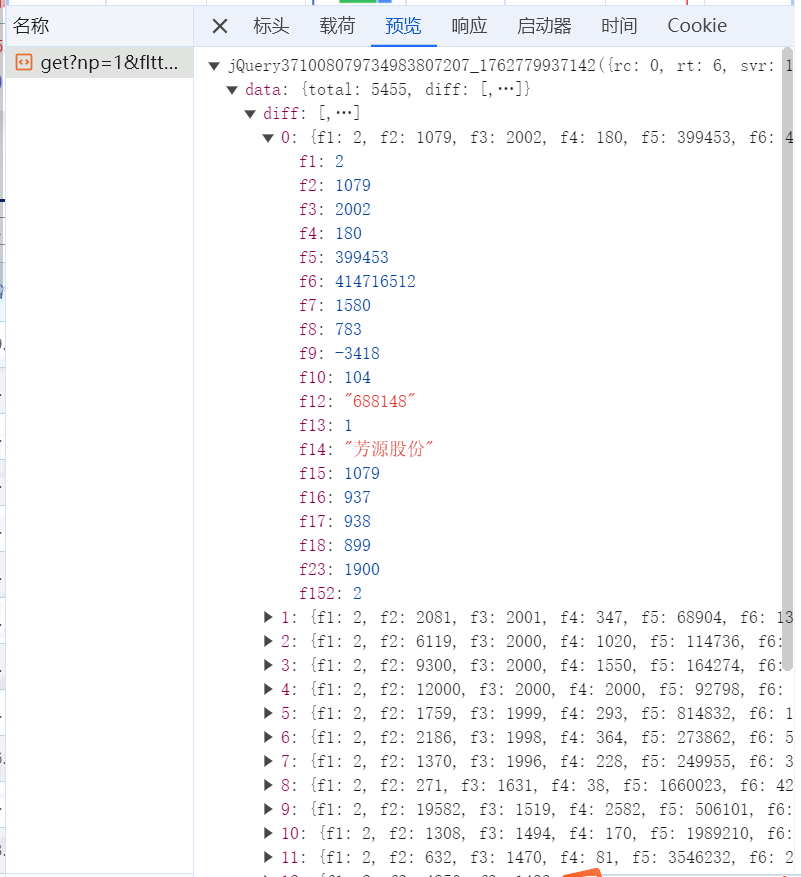Click the f6: 414716512 property line
Image resolution: width=801 pixels, height=877 pixels.
[357, 282]
